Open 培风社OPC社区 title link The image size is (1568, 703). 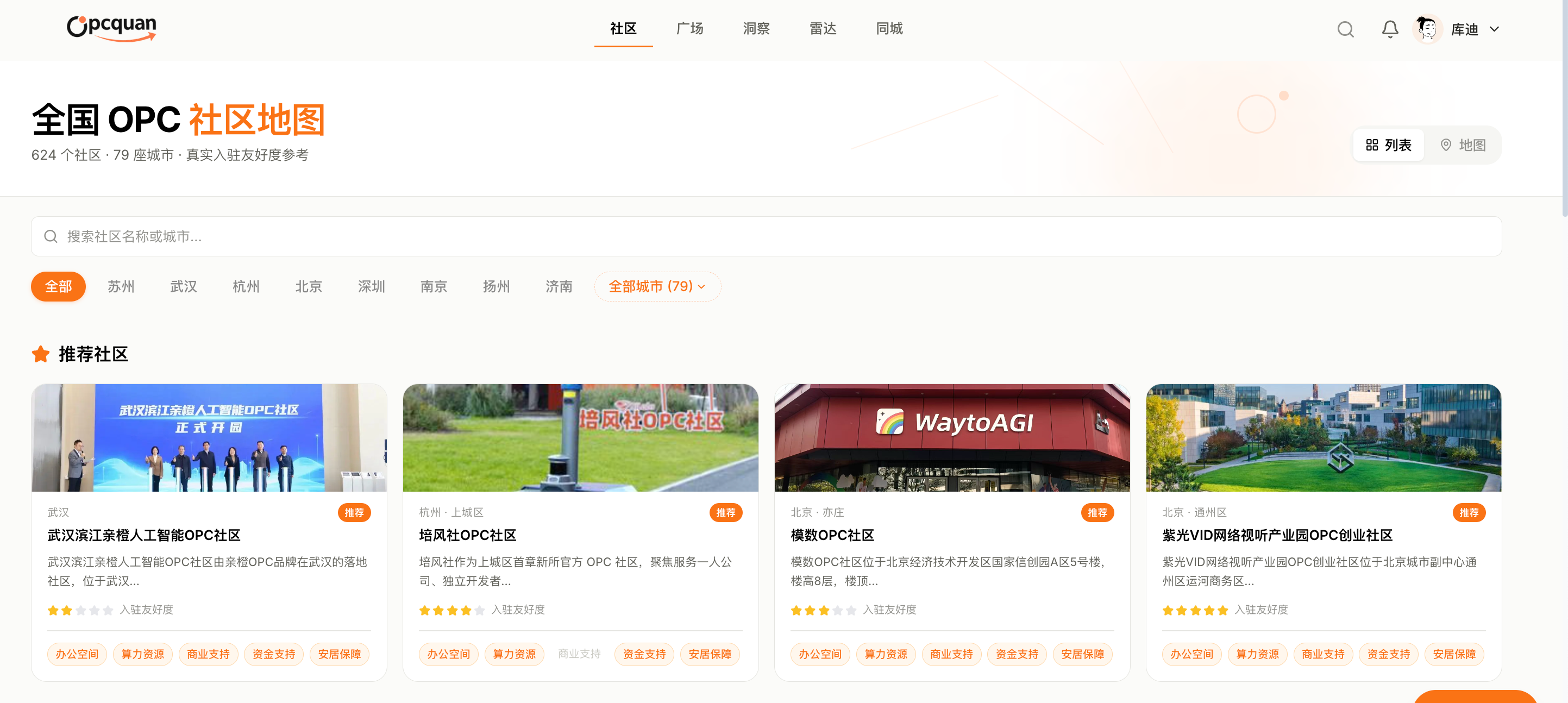(x=467, y=535)
